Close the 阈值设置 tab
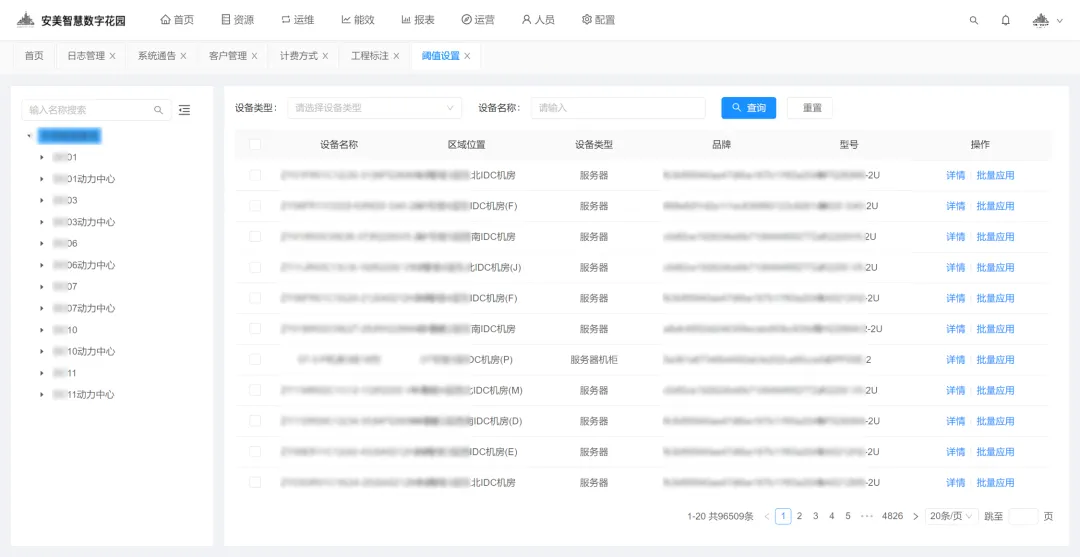Image resolution: width=1080 pixels, height=557 pixels. tap(467, 56)
